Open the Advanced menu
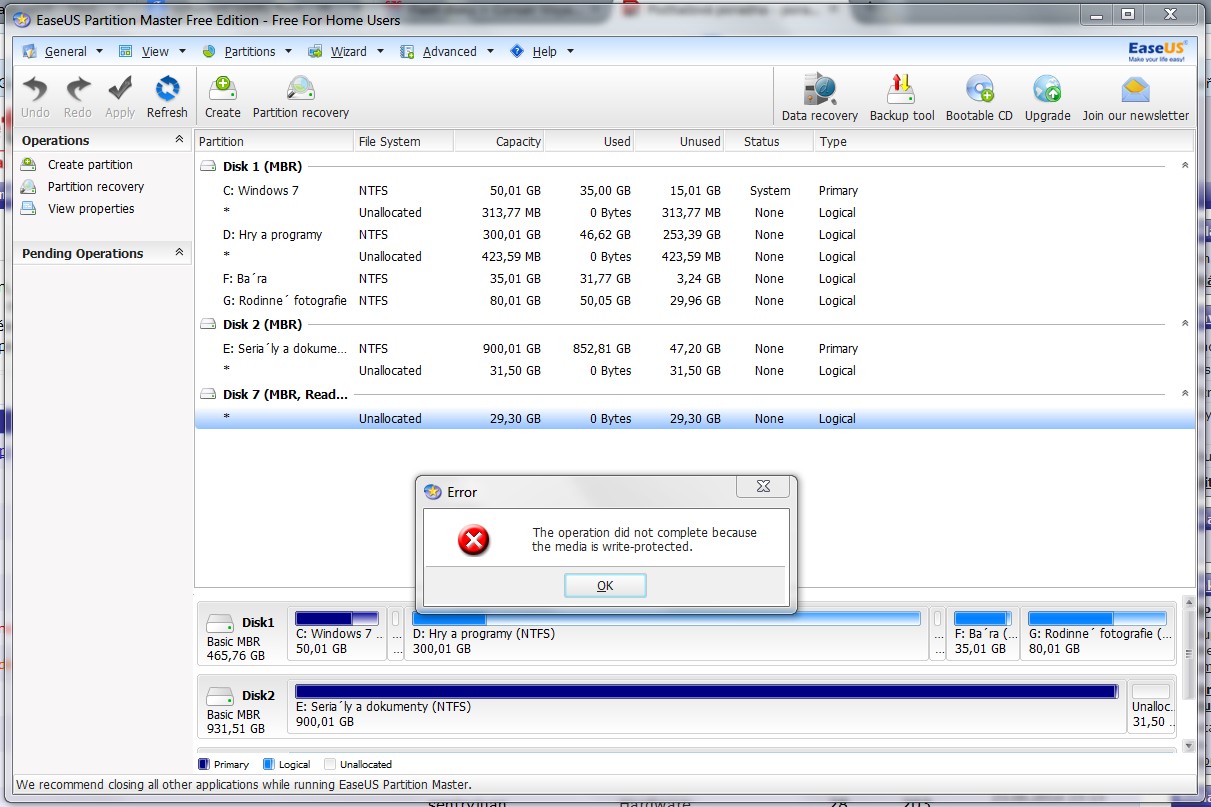 449,51
